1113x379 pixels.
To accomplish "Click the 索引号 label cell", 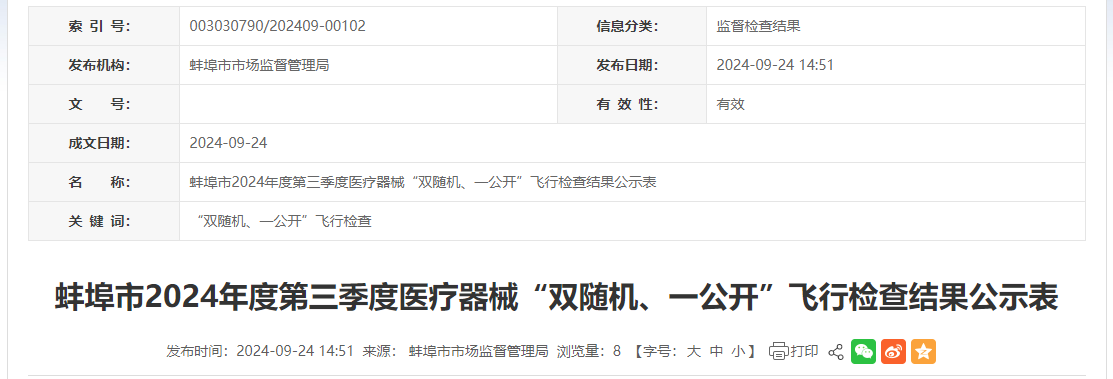I will 104,26.
